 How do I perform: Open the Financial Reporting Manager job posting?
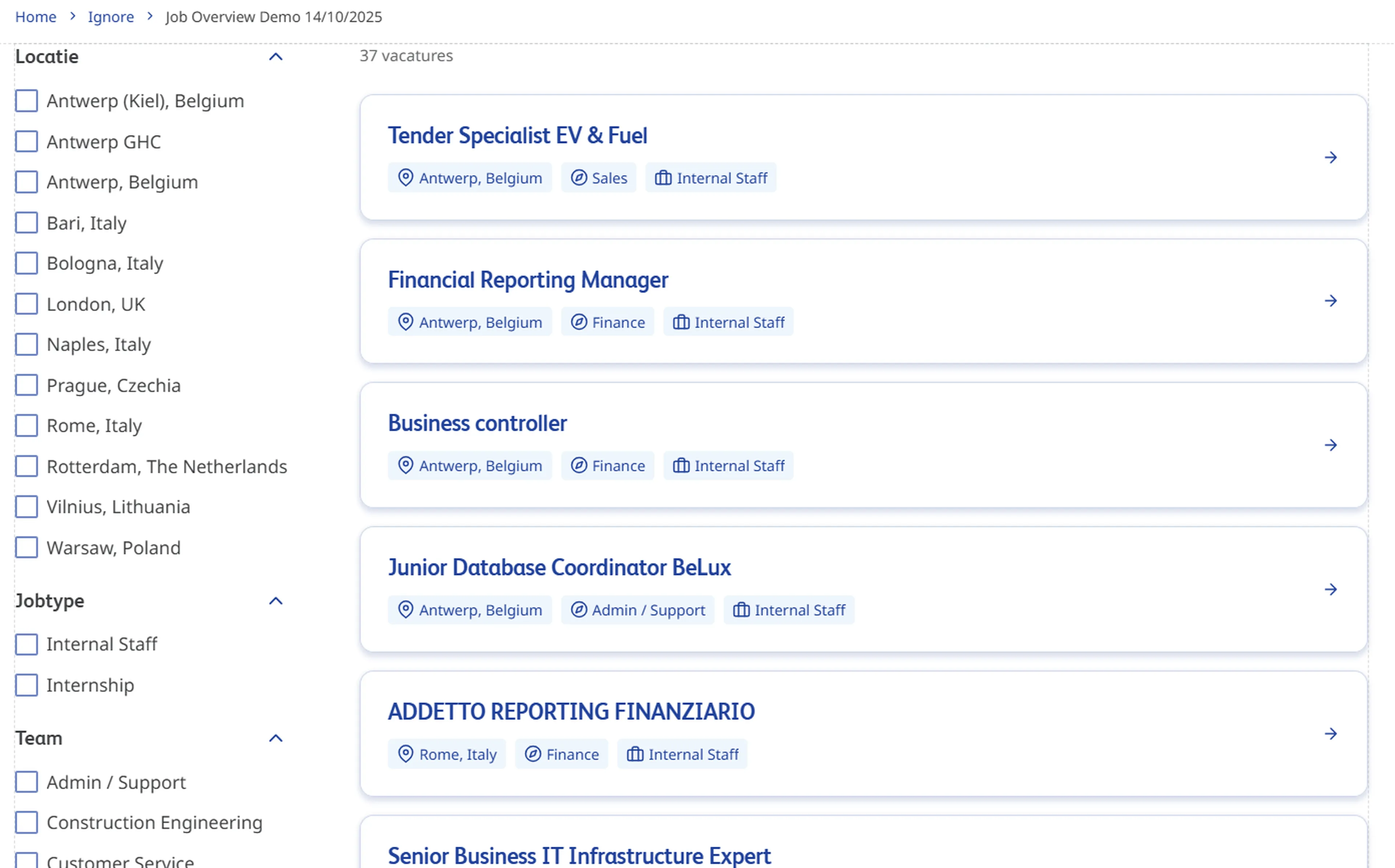528,279
